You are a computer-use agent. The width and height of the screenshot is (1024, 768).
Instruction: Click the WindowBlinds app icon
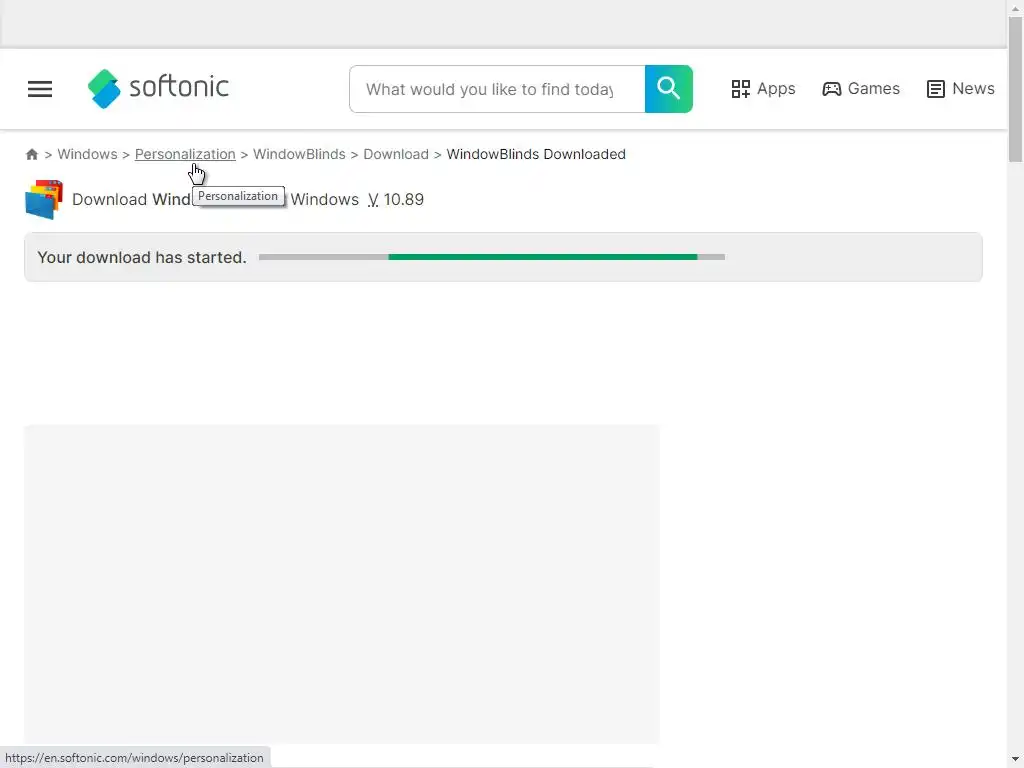(x=44, y=199)
